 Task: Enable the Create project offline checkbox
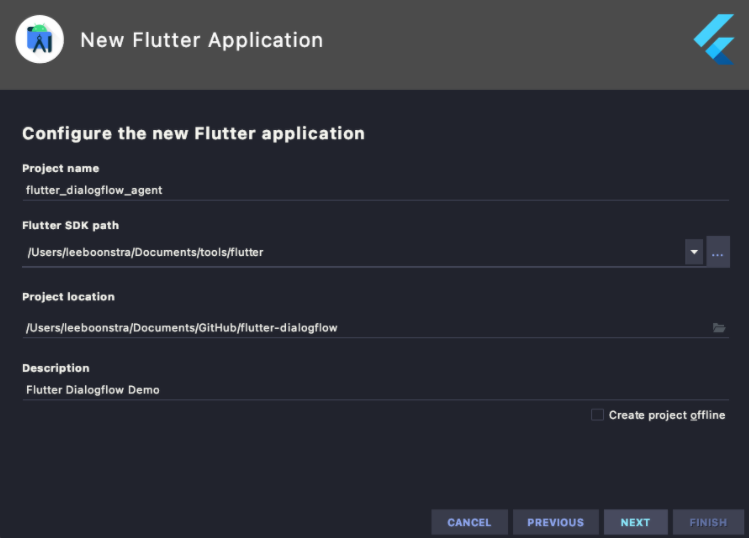pos(597,415)
